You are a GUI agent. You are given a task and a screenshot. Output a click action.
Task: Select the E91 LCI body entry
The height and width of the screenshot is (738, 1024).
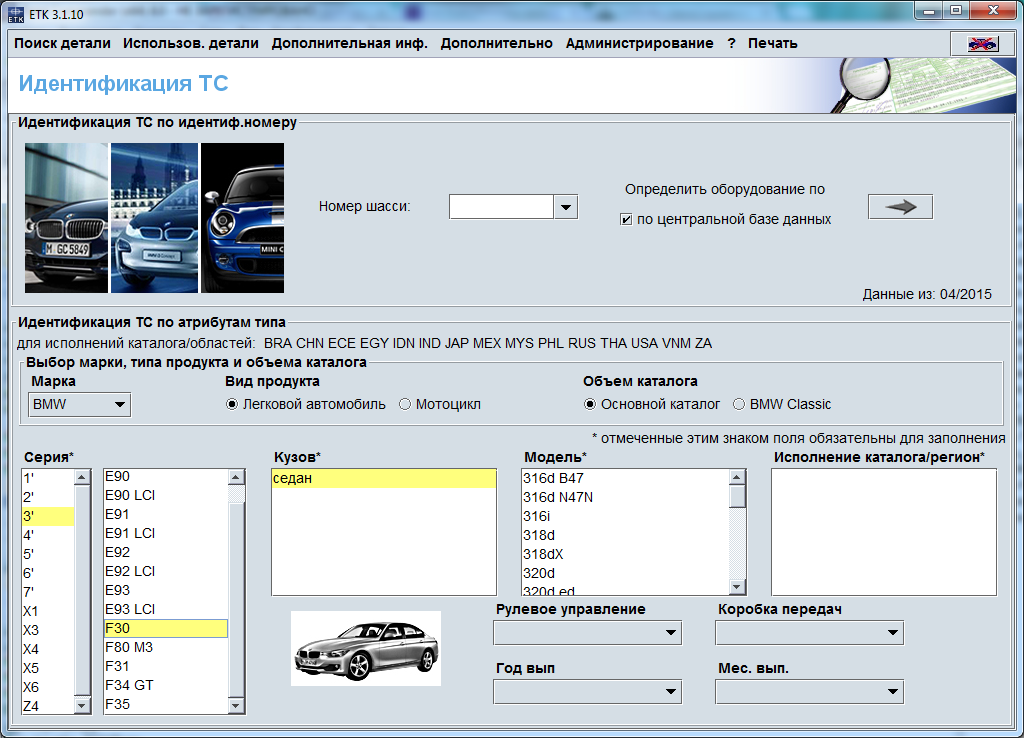166,533
